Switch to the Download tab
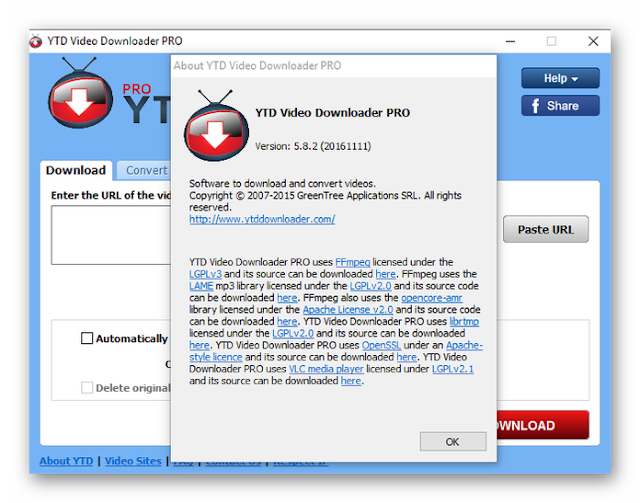640x503 pixels. coord(76,170)
